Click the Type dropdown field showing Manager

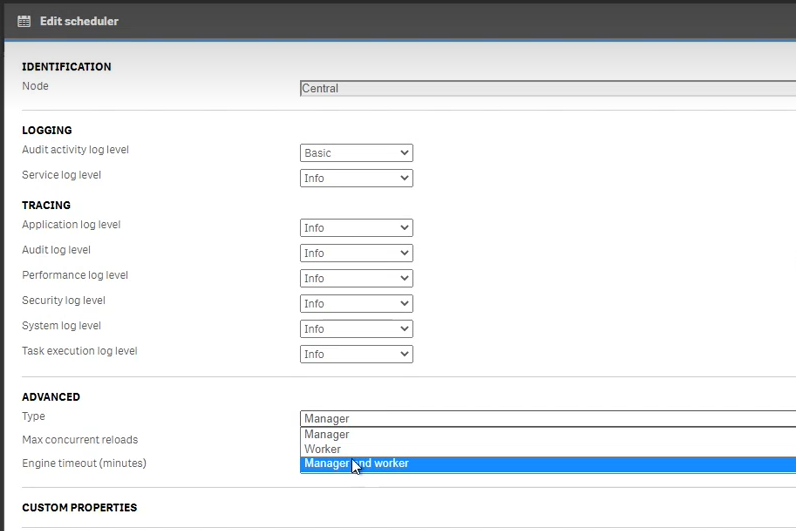[x=548, y=419]
